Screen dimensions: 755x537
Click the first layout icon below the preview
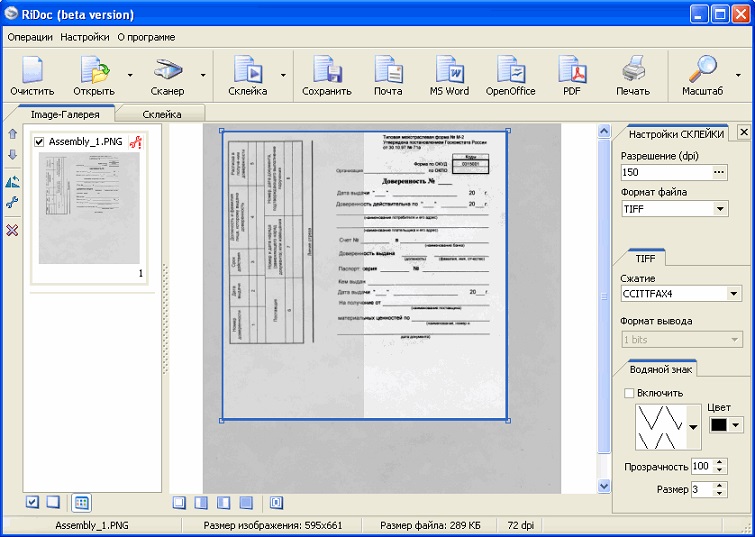click(179, 503)
